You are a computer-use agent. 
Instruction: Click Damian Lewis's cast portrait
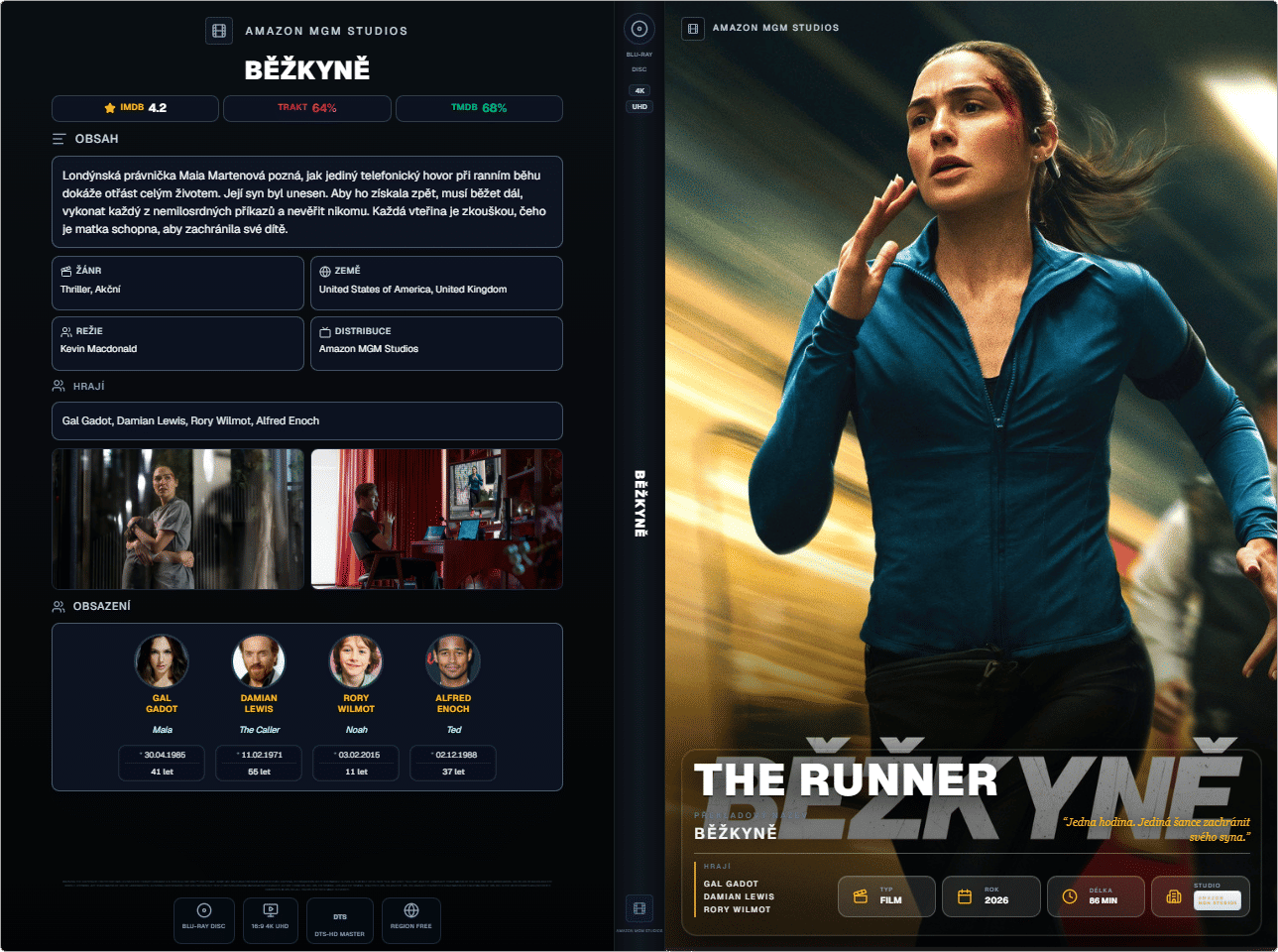point(259,661)
